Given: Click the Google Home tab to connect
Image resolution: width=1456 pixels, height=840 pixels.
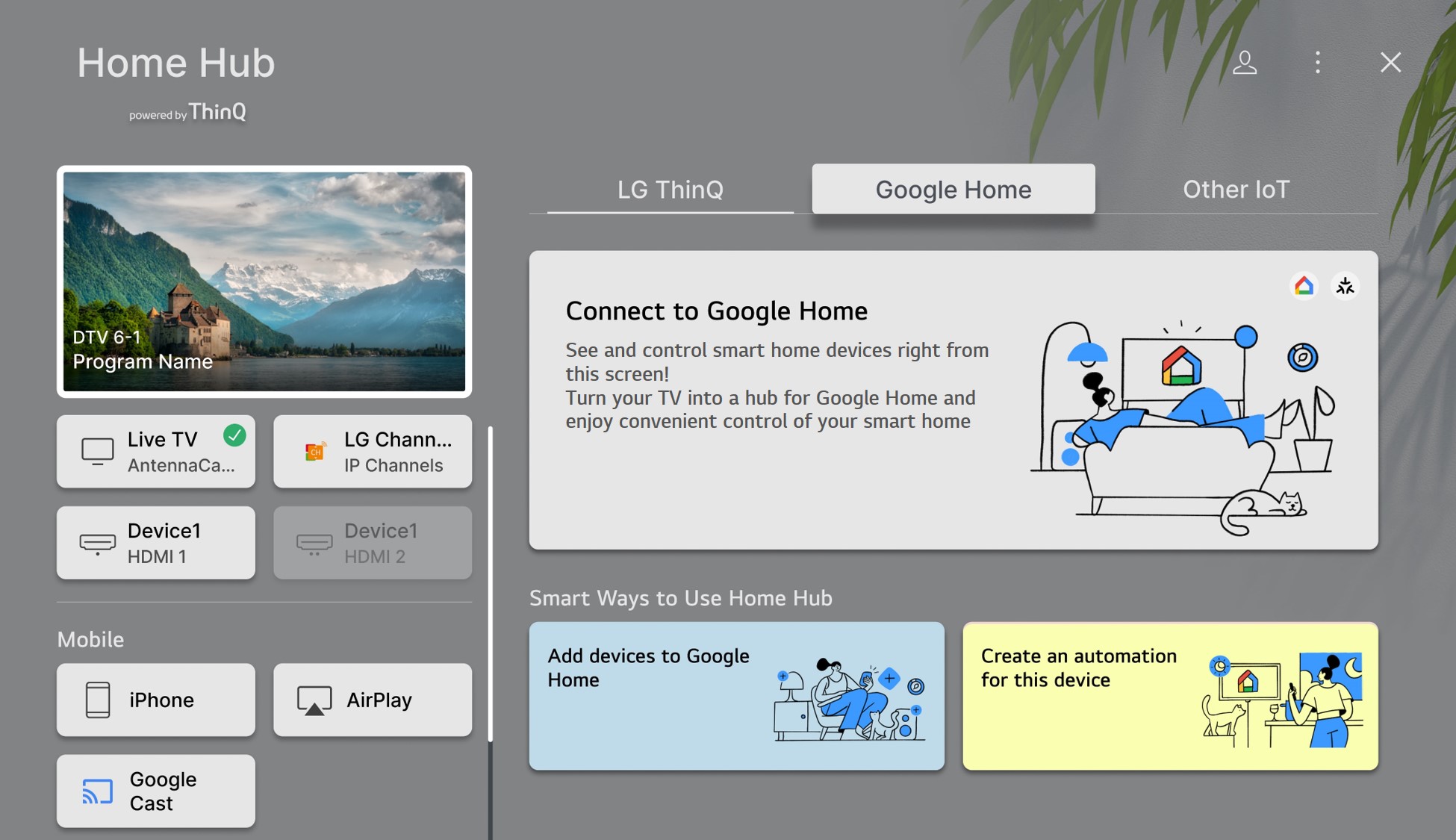Looking at the screenshot, I should (x=953, y=188).
